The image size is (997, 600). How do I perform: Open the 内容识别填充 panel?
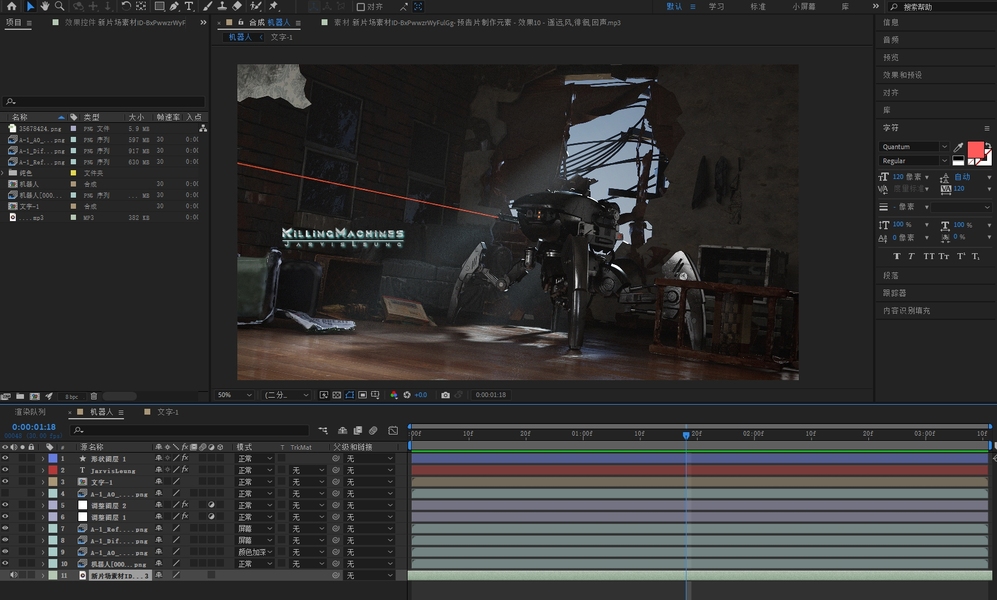[906, 311]
